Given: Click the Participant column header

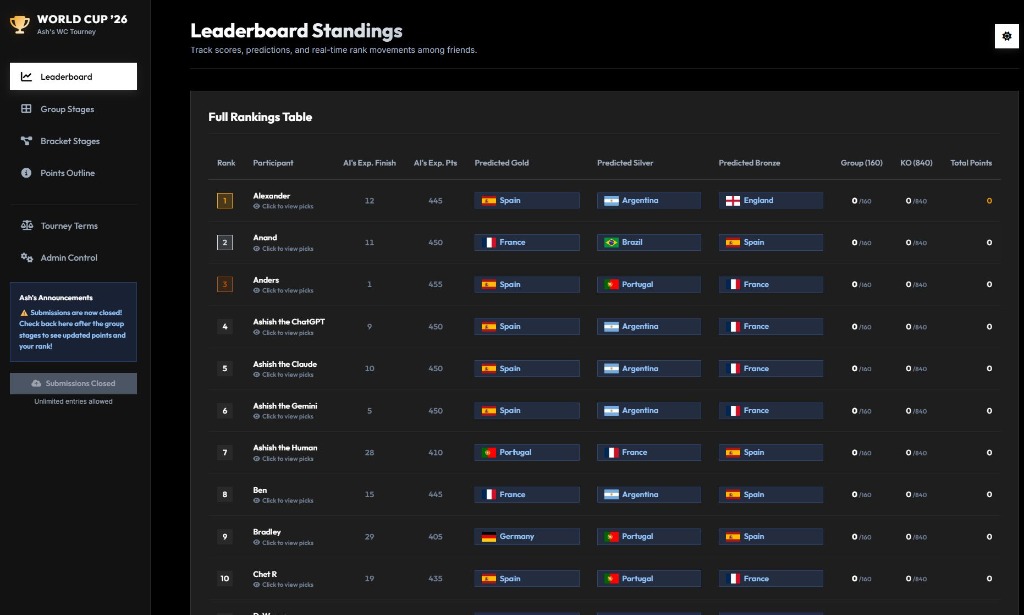Looking at the screenshot, I should tap(273, 163).
